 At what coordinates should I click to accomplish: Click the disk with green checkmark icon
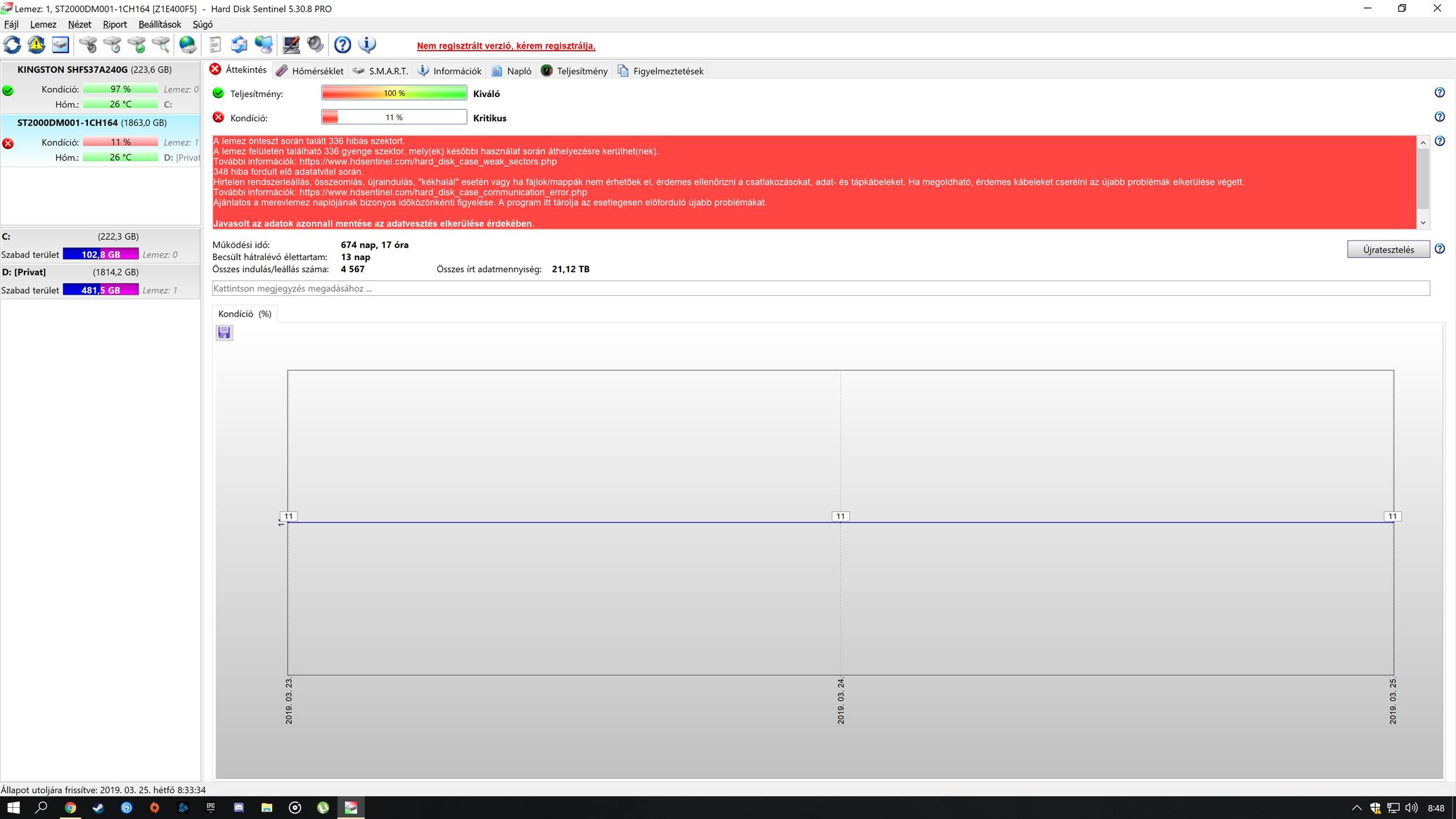point(136,45)
